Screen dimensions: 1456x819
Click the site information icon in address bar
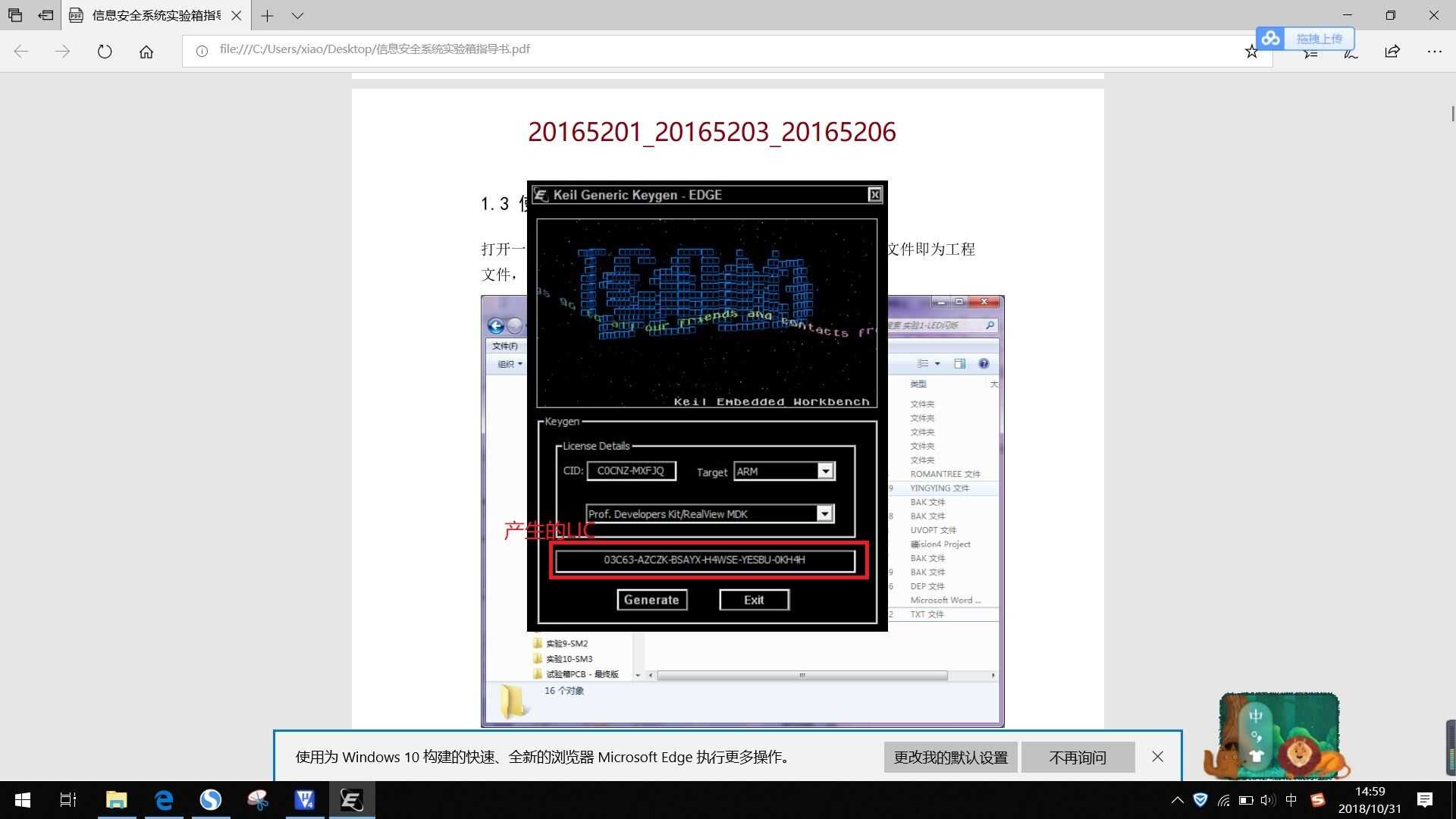tap(202, 51)
